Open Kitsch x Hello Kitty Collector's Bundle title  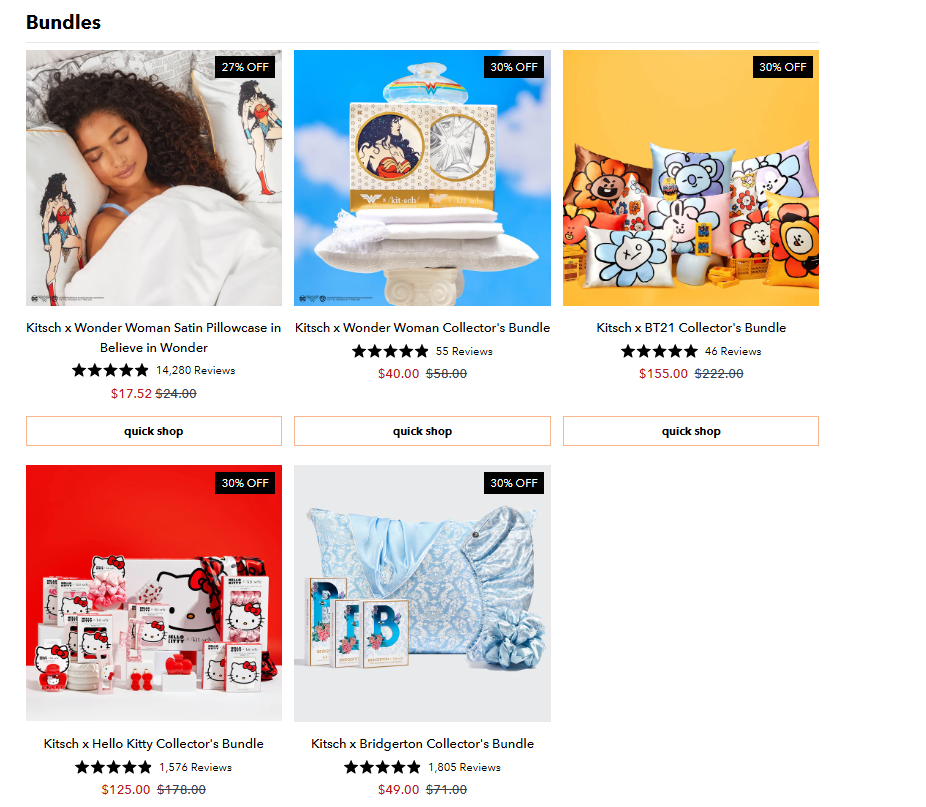tap(154, 744)
